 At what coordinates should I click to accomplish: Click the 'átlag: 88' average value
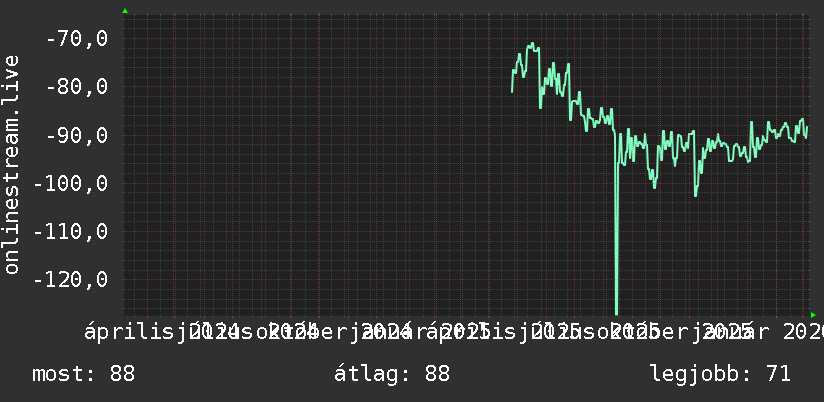(x=392, y=374)
